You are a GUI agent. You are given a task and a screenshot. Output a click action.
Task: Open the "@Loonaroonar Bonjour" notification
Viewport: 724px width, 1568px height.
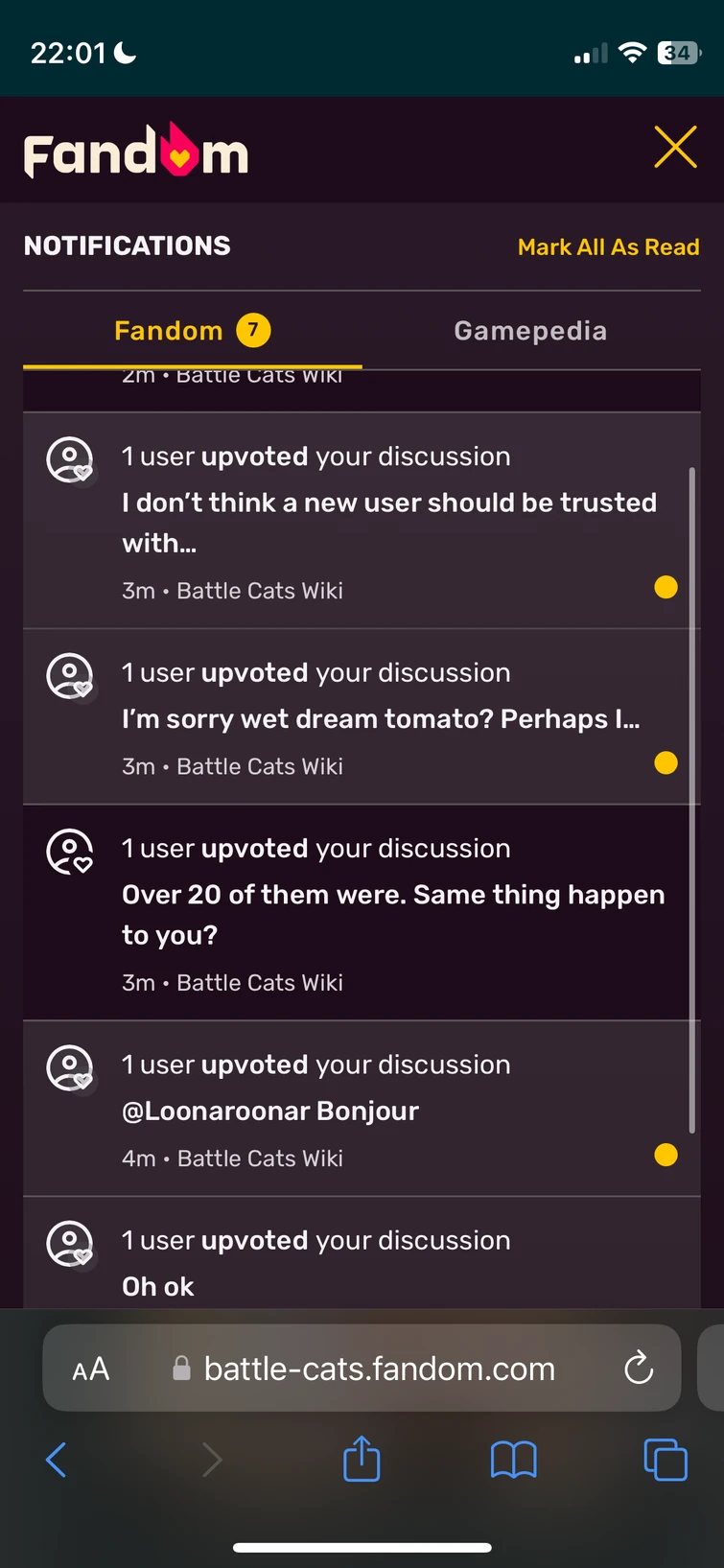tap(362, 1109)
